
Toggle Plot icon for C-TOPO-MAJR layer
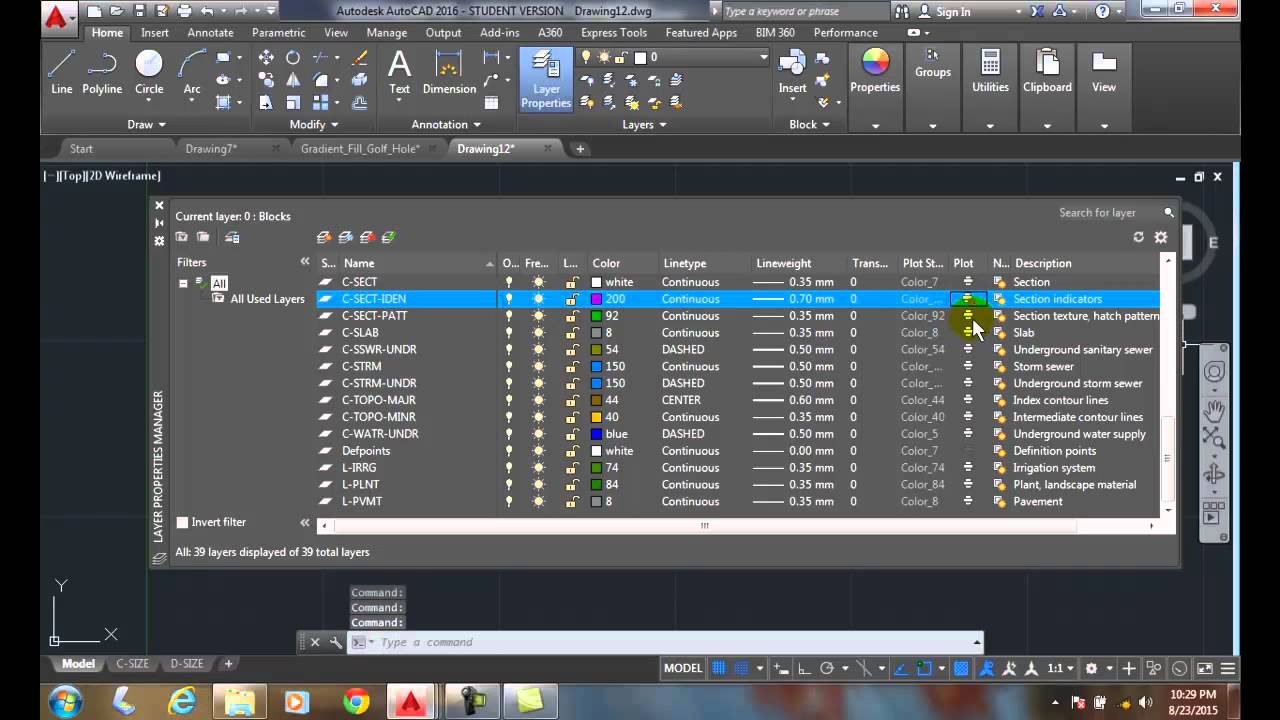click(x=967, y=400)
